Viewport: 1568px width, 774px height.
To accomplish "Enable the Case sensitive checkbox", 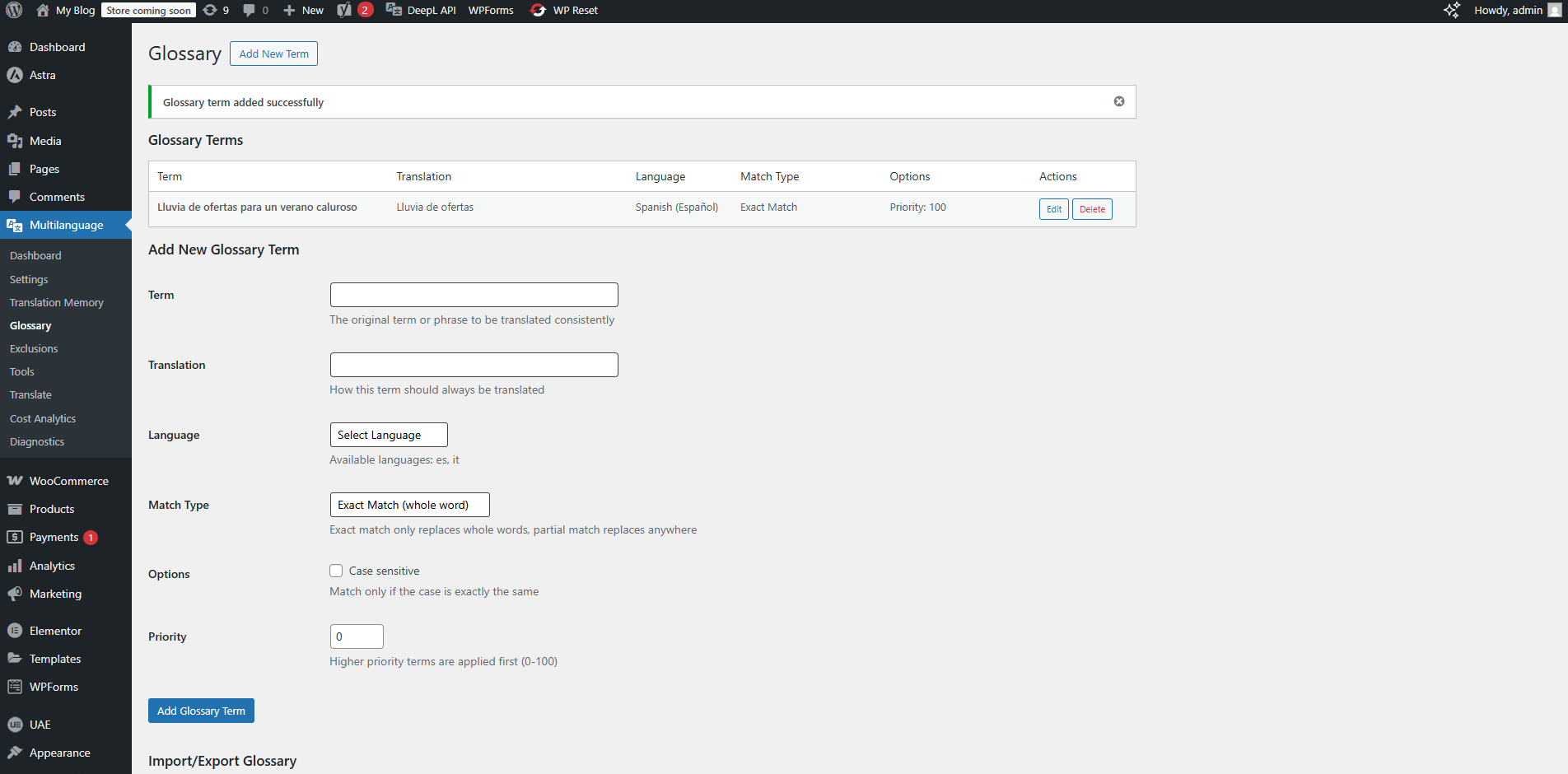I will (x=336, y=571).
